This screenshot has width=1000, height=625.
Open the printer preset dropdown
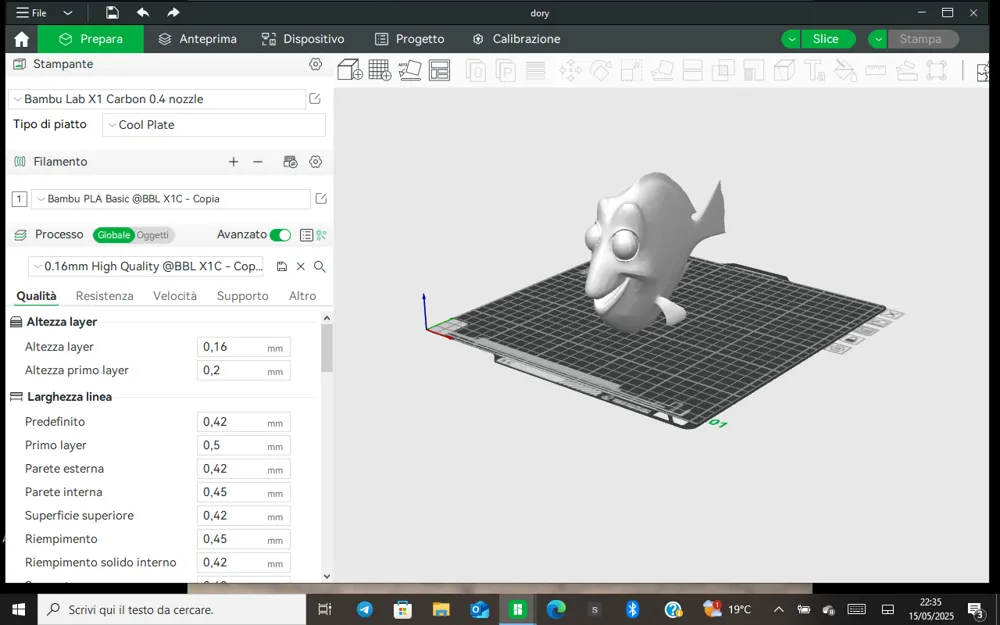click(157, 99)
